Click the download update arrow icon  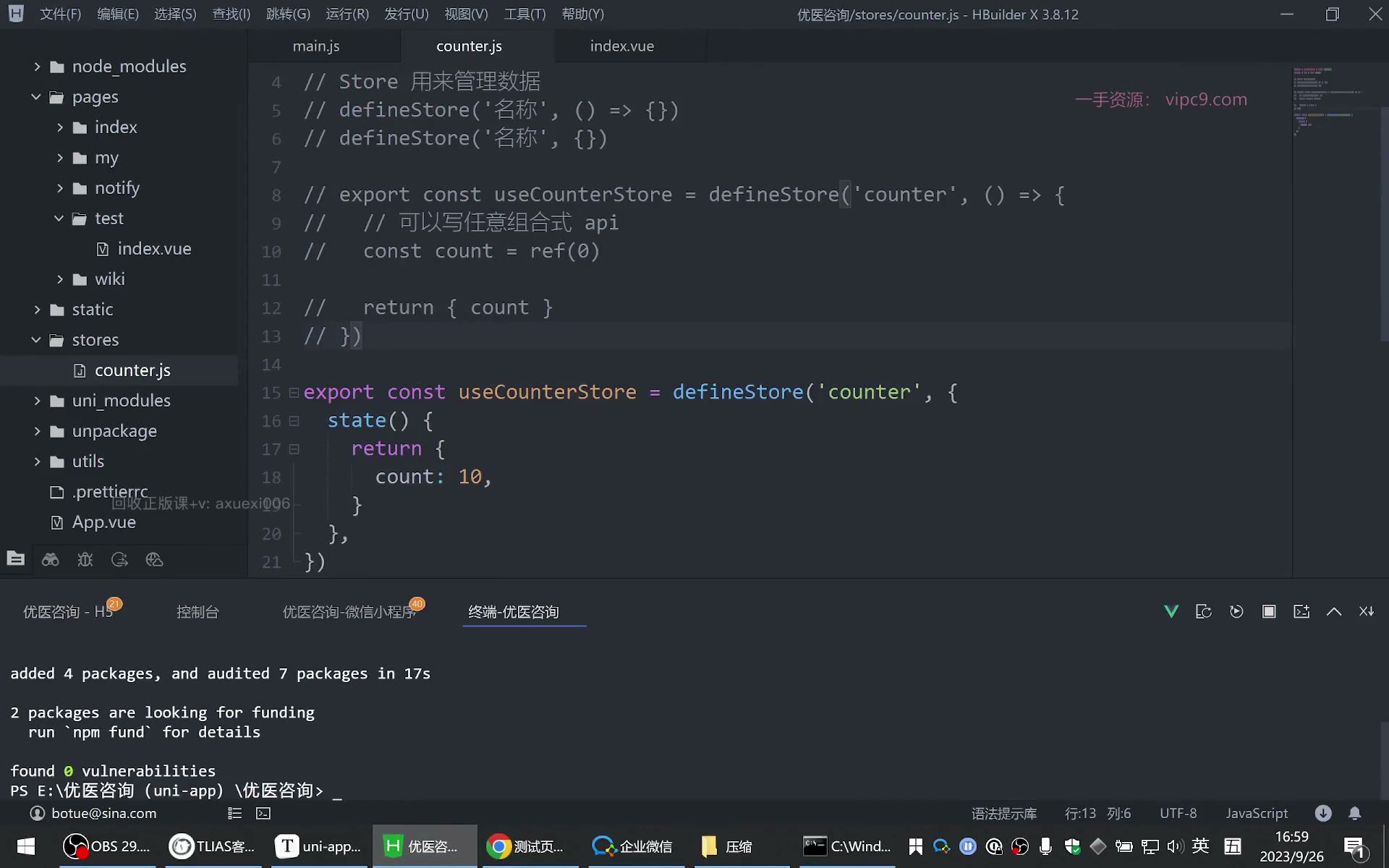click(x=1323, y=814)
